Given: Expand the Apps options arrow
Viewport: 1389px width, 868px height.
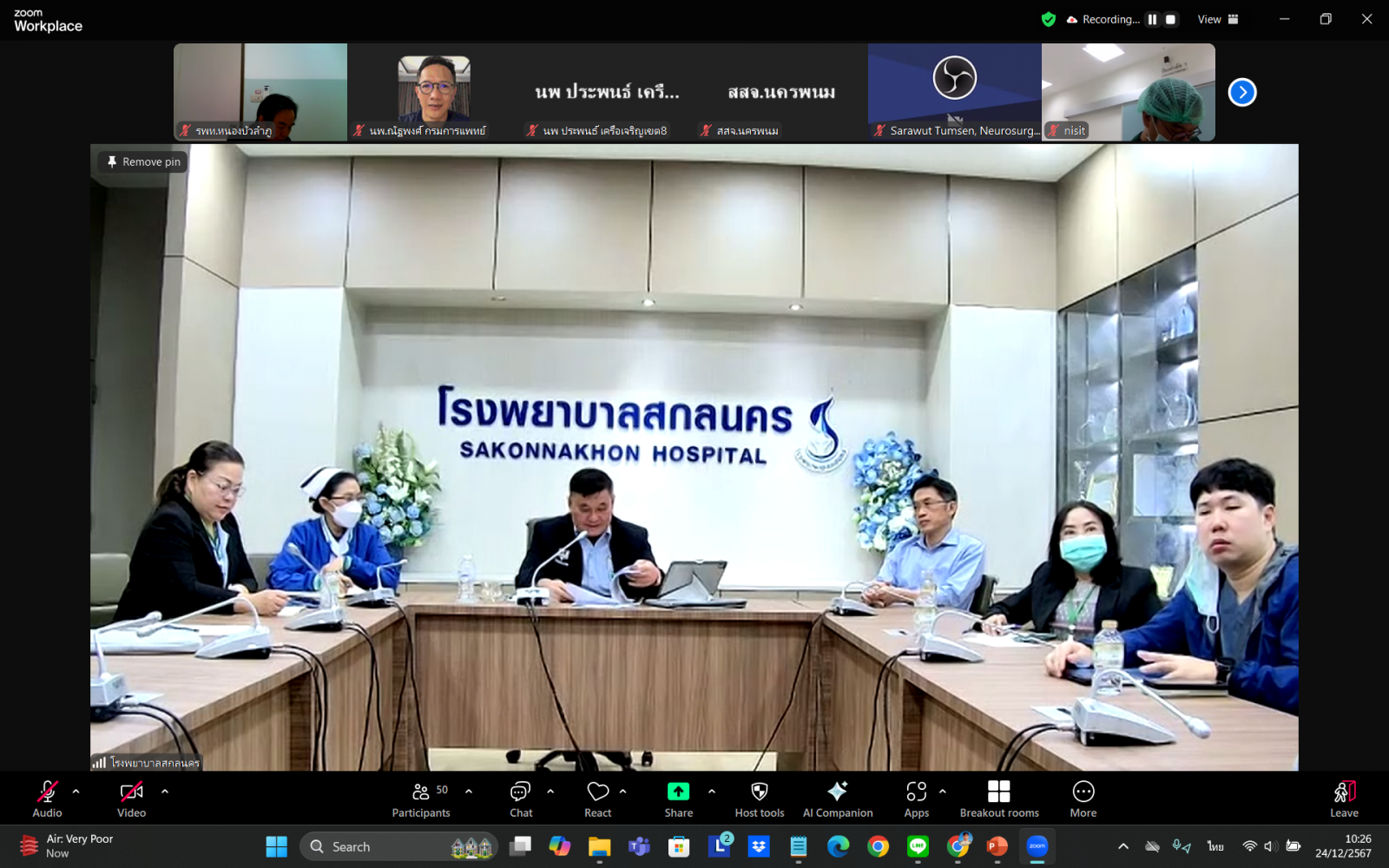Looking at the screenshot, I should point(943,792).
